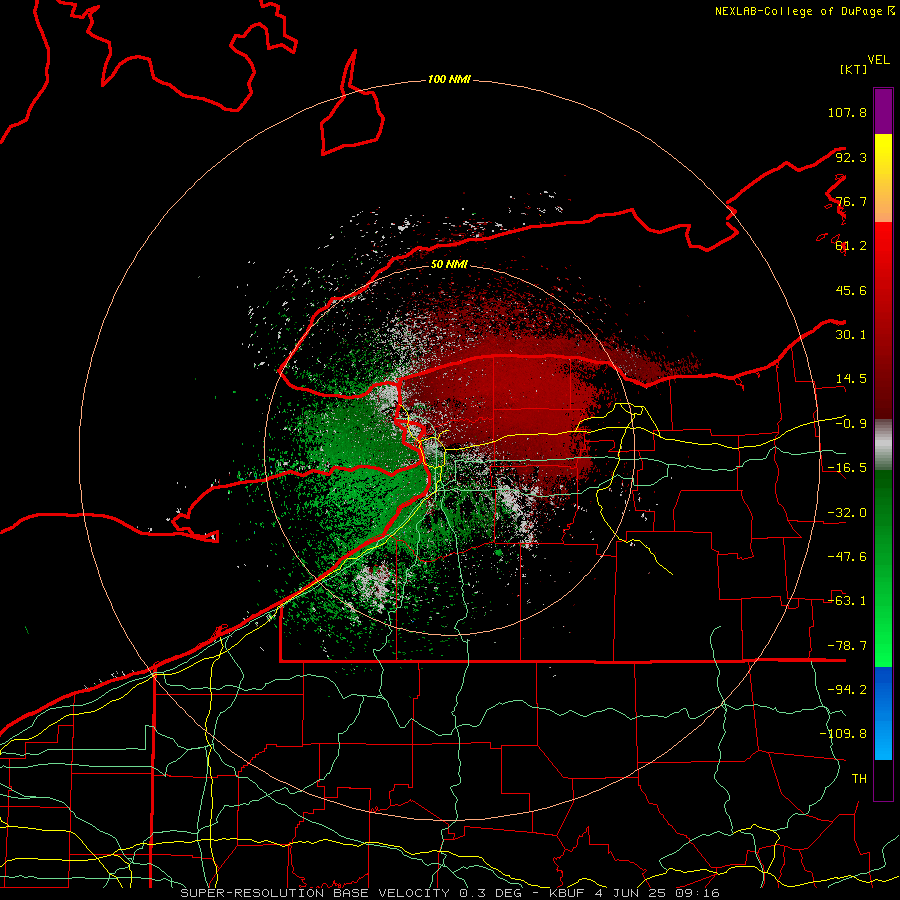The image size is (900, 900).
Task: Select the 14.5 legend value
Action: 851,379
